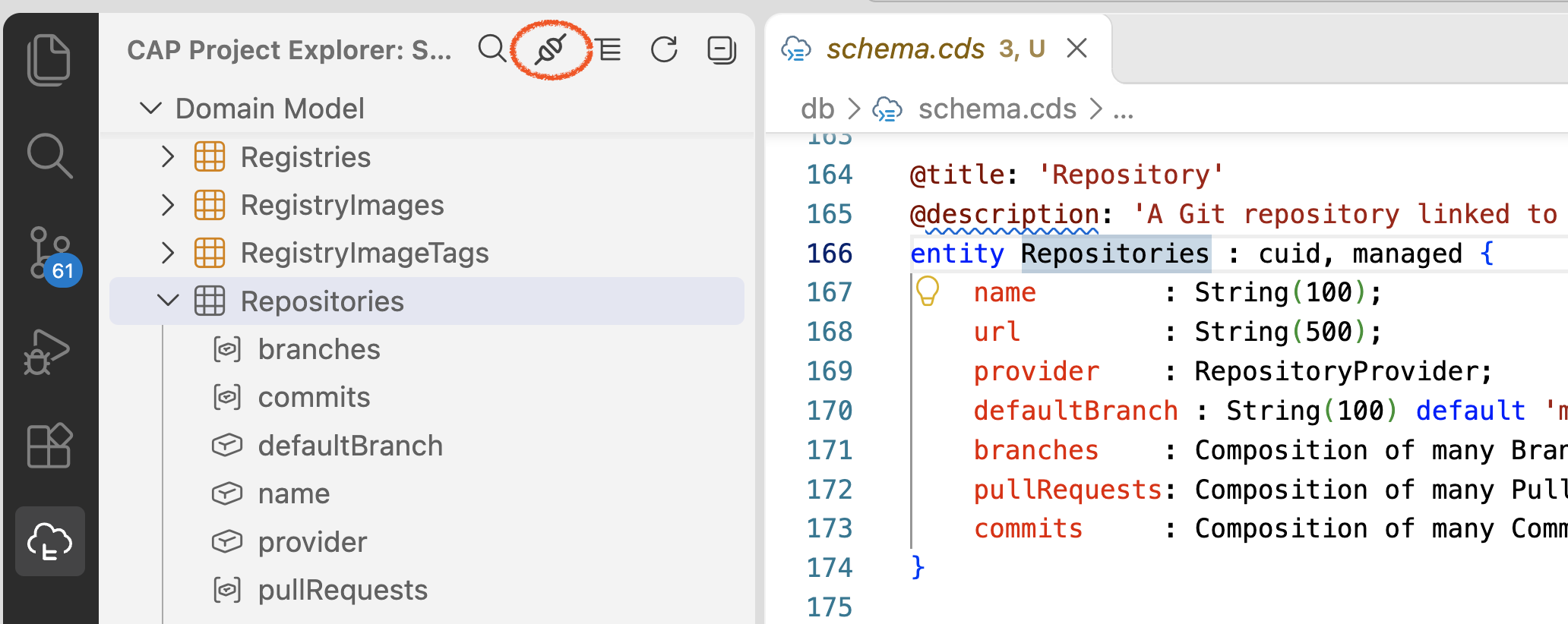1568x624 pixels.
Task: Close the schema.cds tab
Action: tap(1077, 49)
